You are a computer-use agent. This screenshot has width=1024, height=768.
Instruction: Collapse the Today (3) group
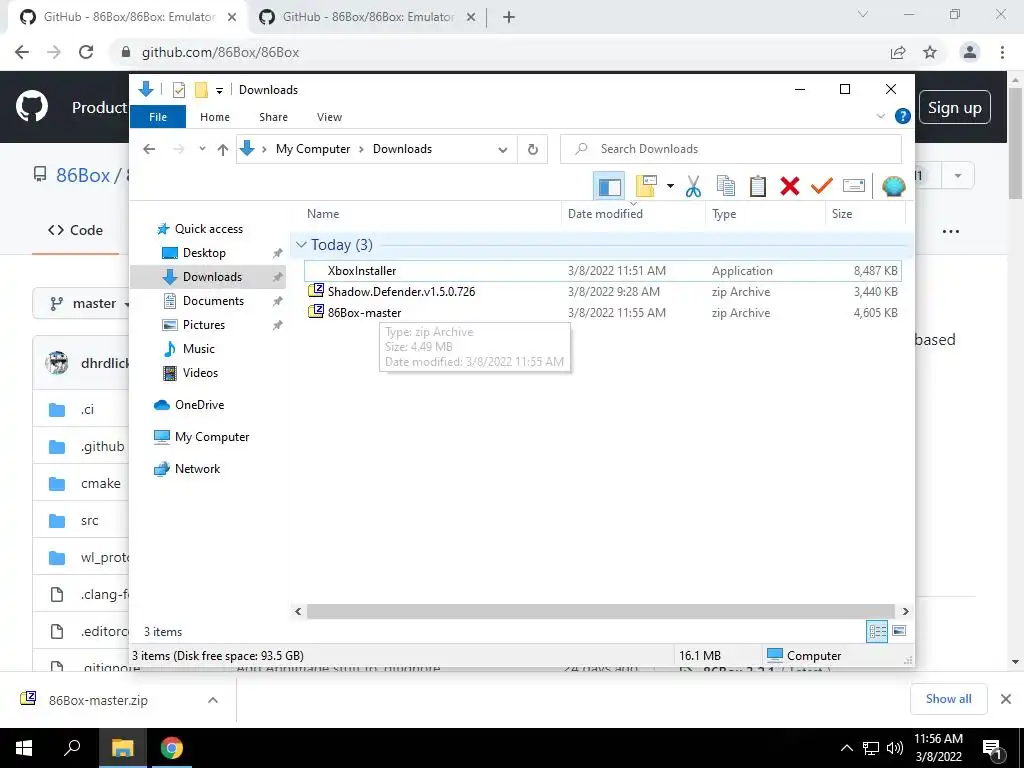tap(301, 245)
